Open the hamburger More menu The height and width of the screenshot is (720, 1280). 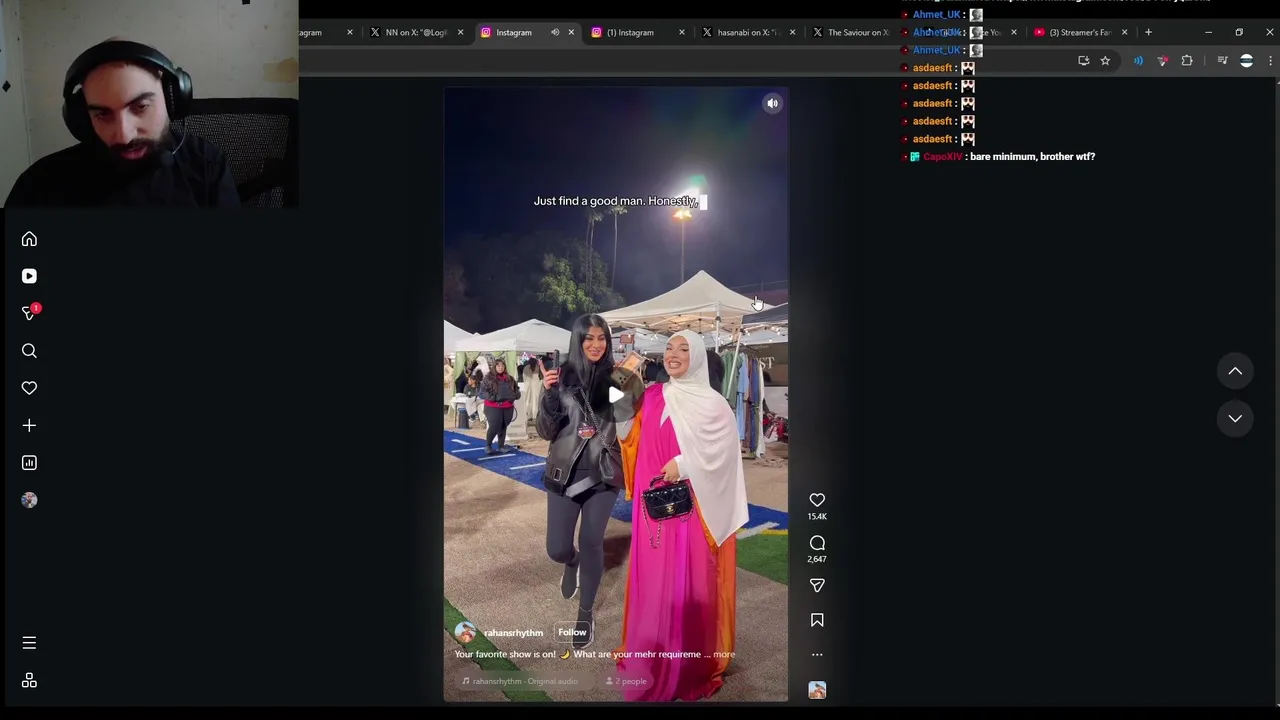tap(29, 643)
